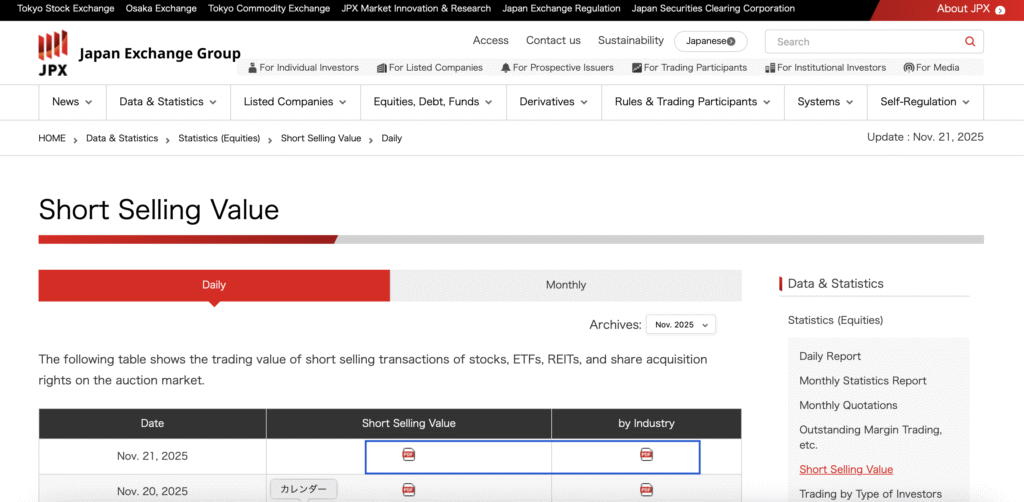
Task: Expand the Data & Statistics menu
Action: click(167, 102)
